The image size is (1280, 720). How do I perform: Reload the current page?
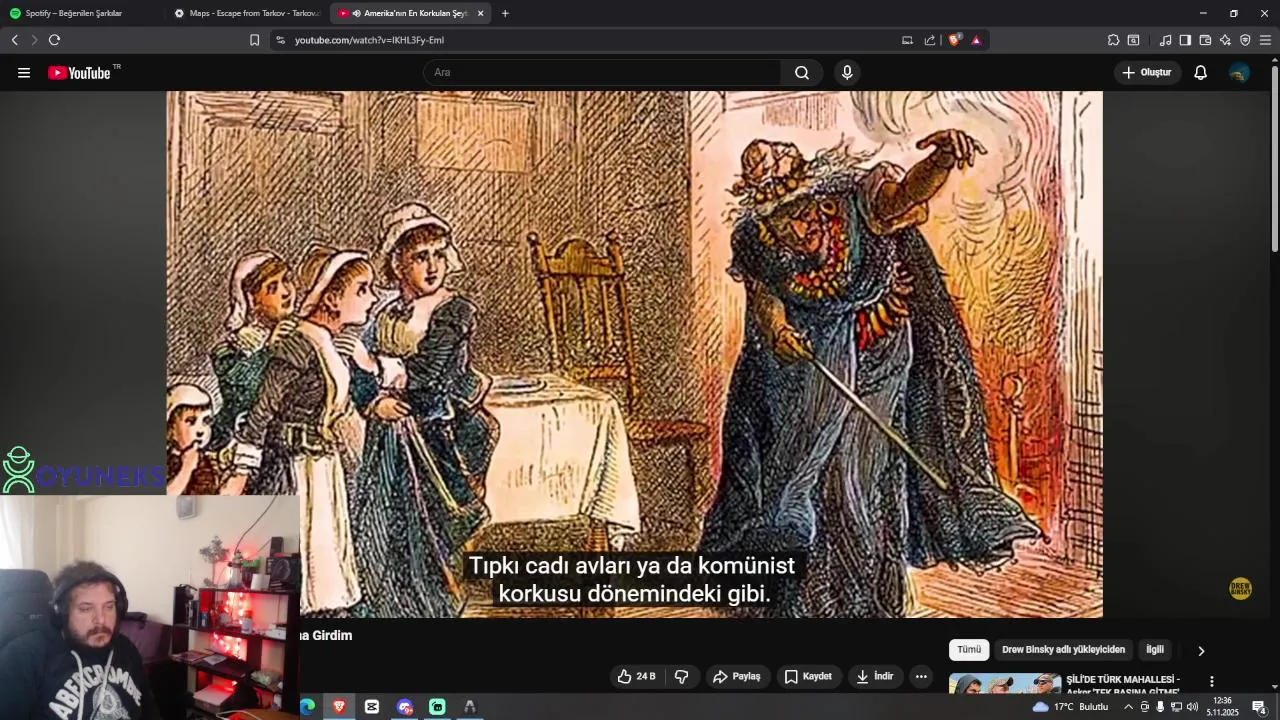[54, 40]
